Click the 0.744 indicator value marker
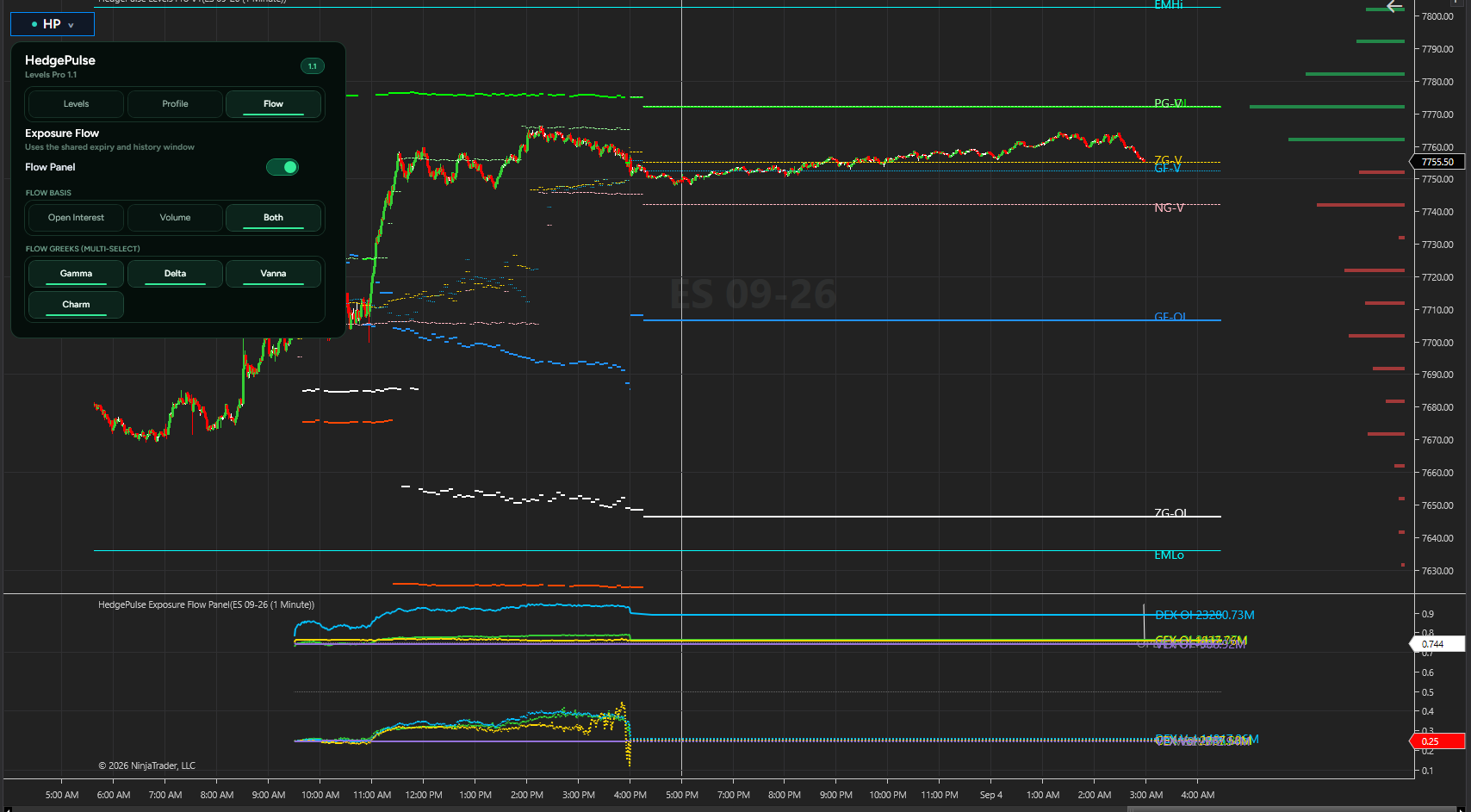This screenshot has height=812, width=1471. pos(1437,644)
